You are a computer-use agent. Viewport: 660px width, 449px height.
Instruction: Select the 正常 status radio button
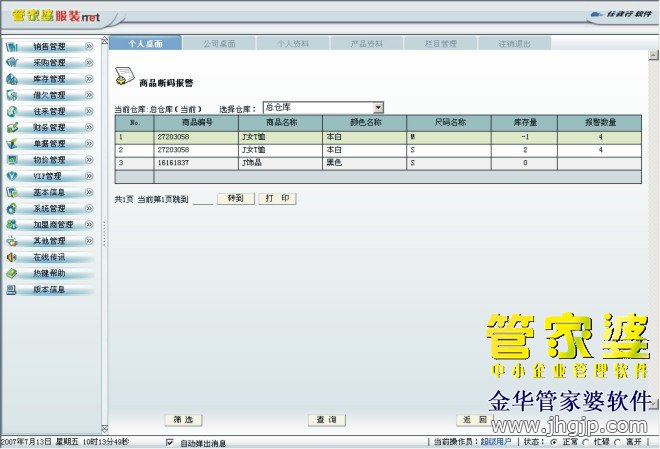point(554,442)
